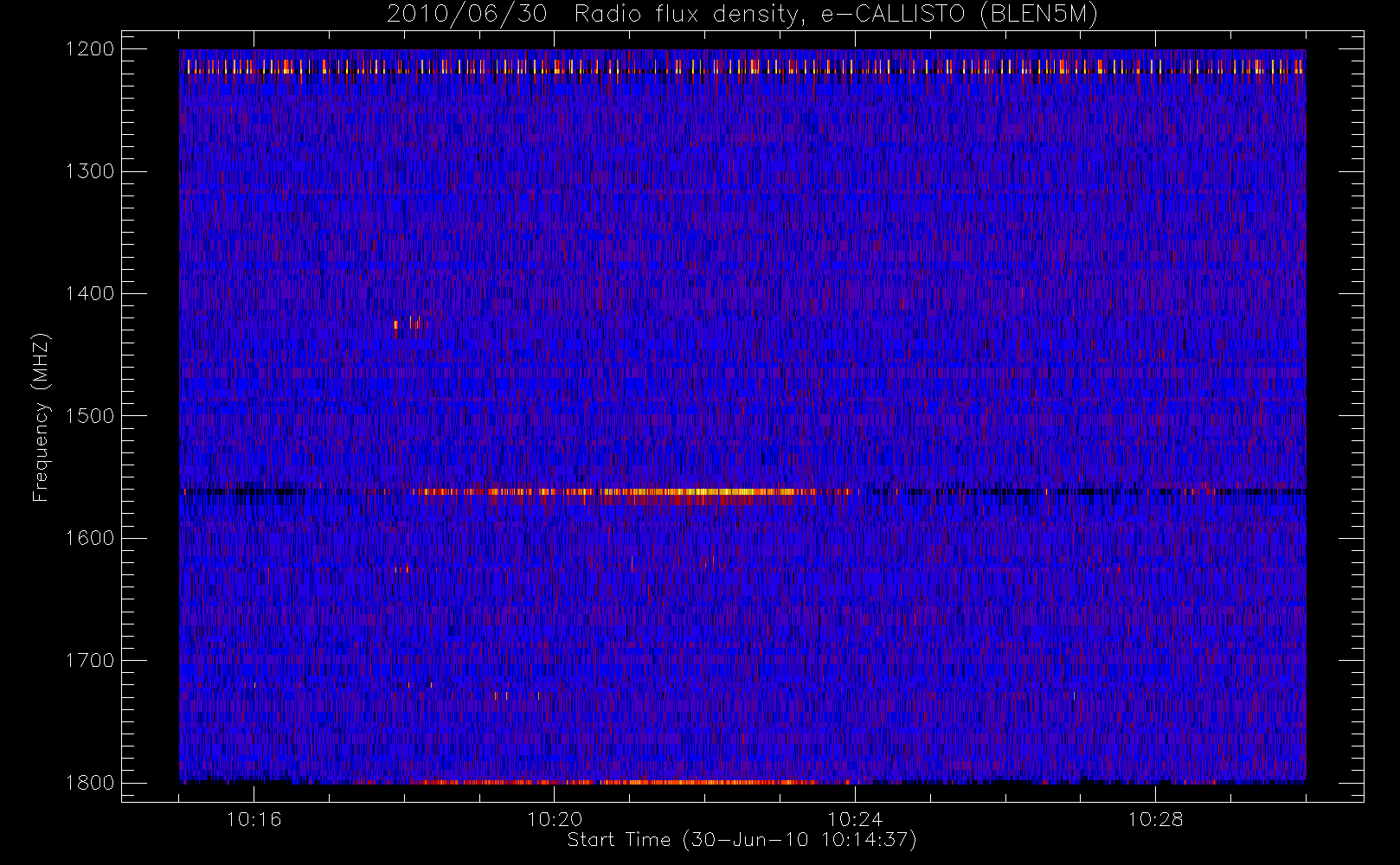Image resolution: width=1400 pixels, height=865 pixels.
Task: Click the 10:28 time tick label
Action: click(x=1155, y=819)
